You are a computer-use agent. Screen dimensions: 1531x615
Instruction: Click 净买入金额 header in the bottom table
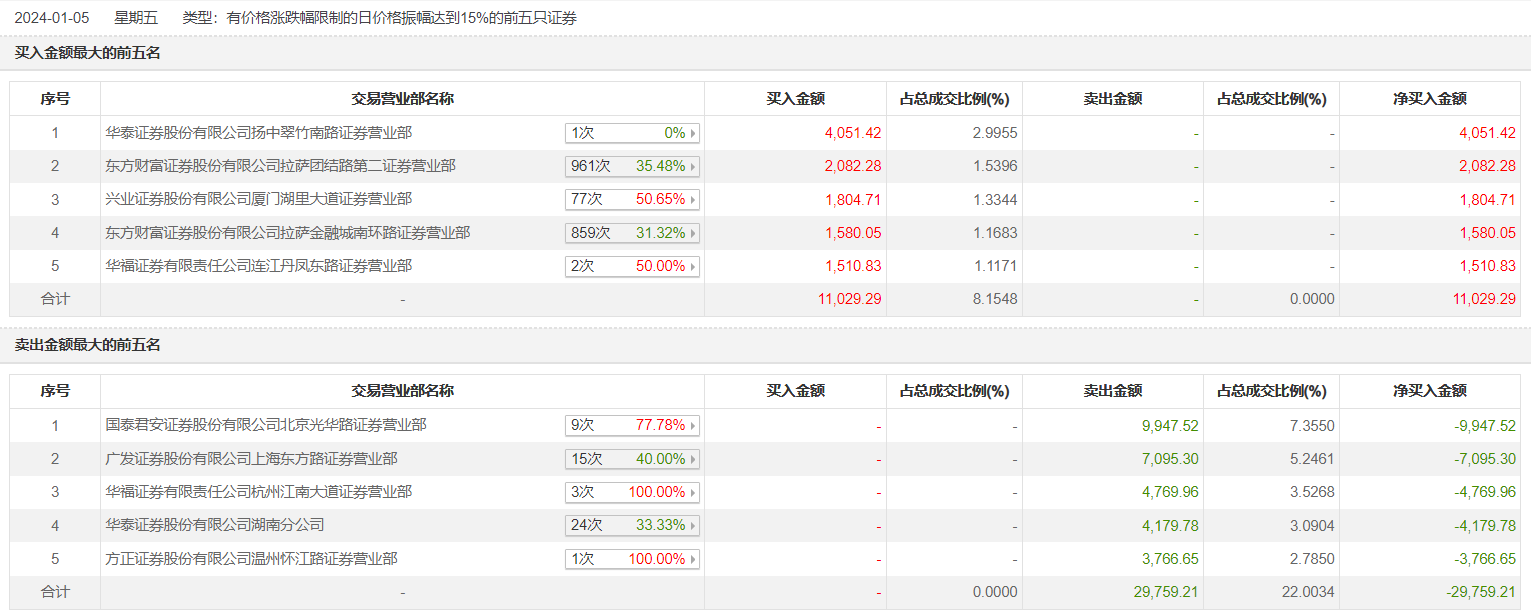pyautogui.click(x=1429, y=391)
